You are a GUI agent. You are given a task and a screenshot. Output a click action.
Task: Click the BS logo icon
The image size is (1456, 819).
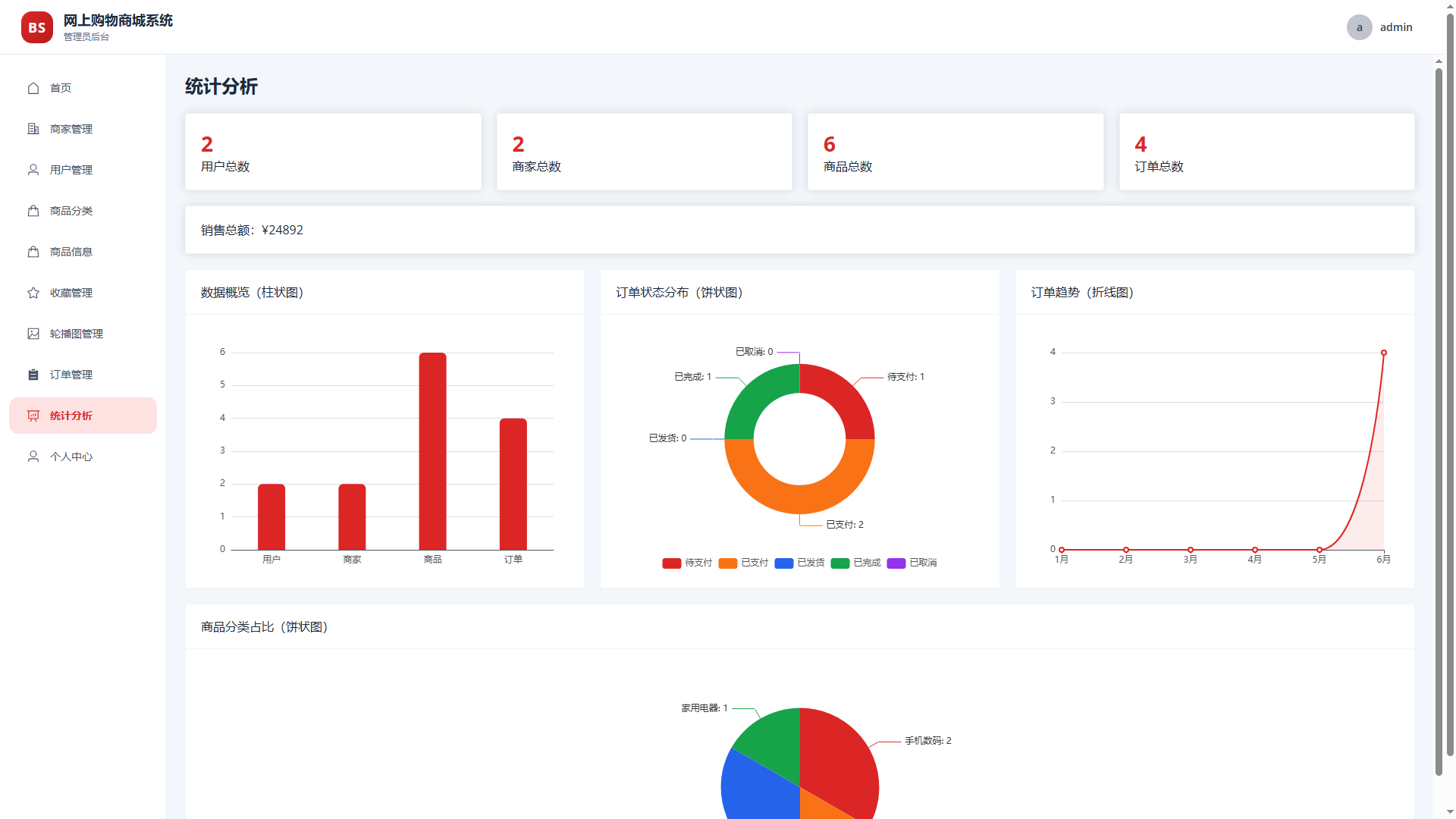click(x=37, y=27)
